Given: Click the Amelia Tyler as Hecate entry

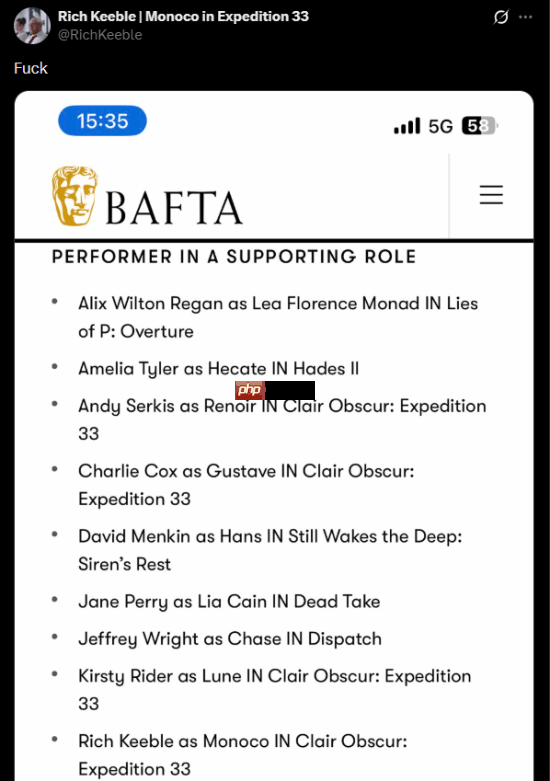Looking at the screenshot, I should click(x=218, y=369).
